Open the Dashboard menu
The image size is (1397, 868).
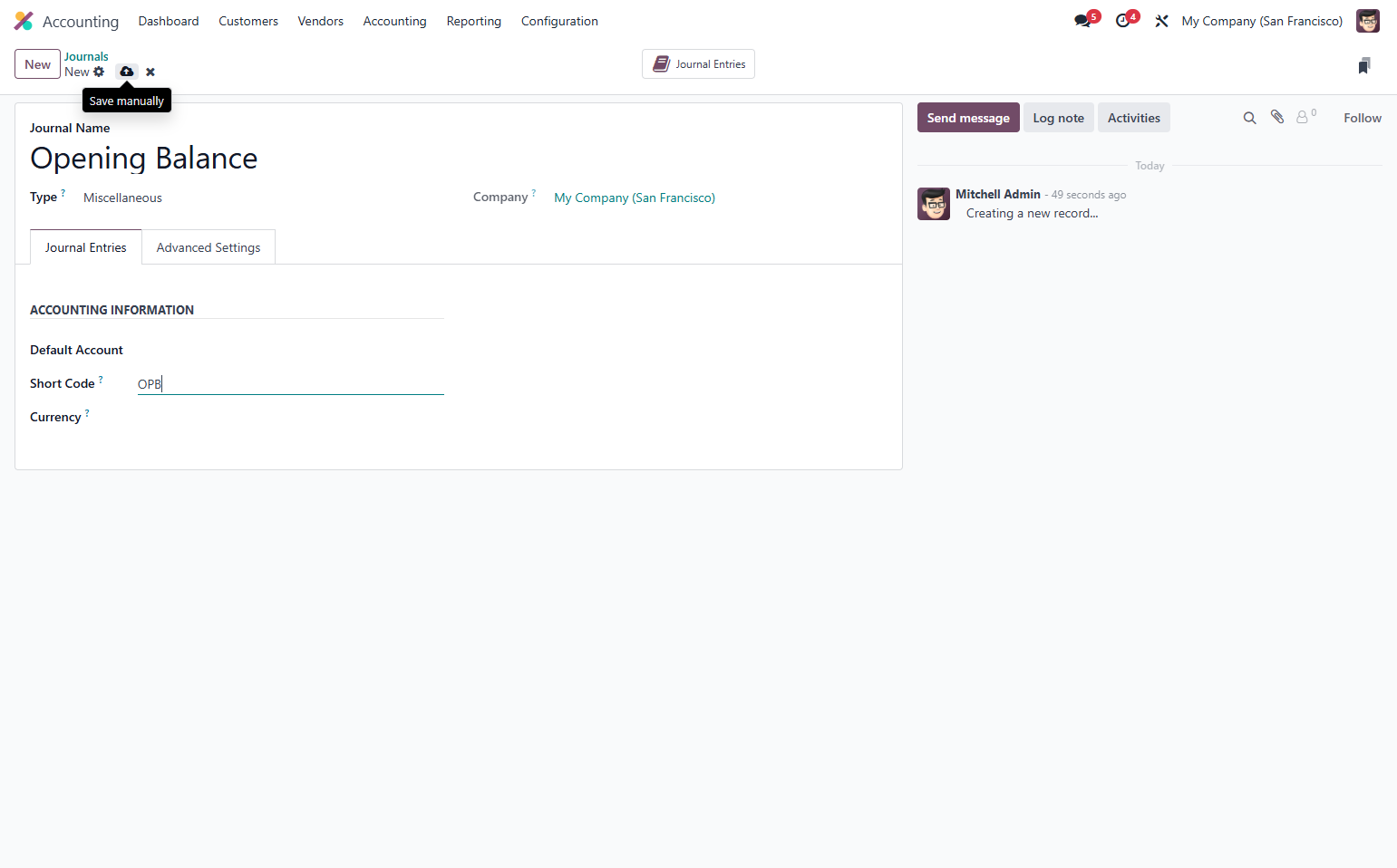click(169, 21)
